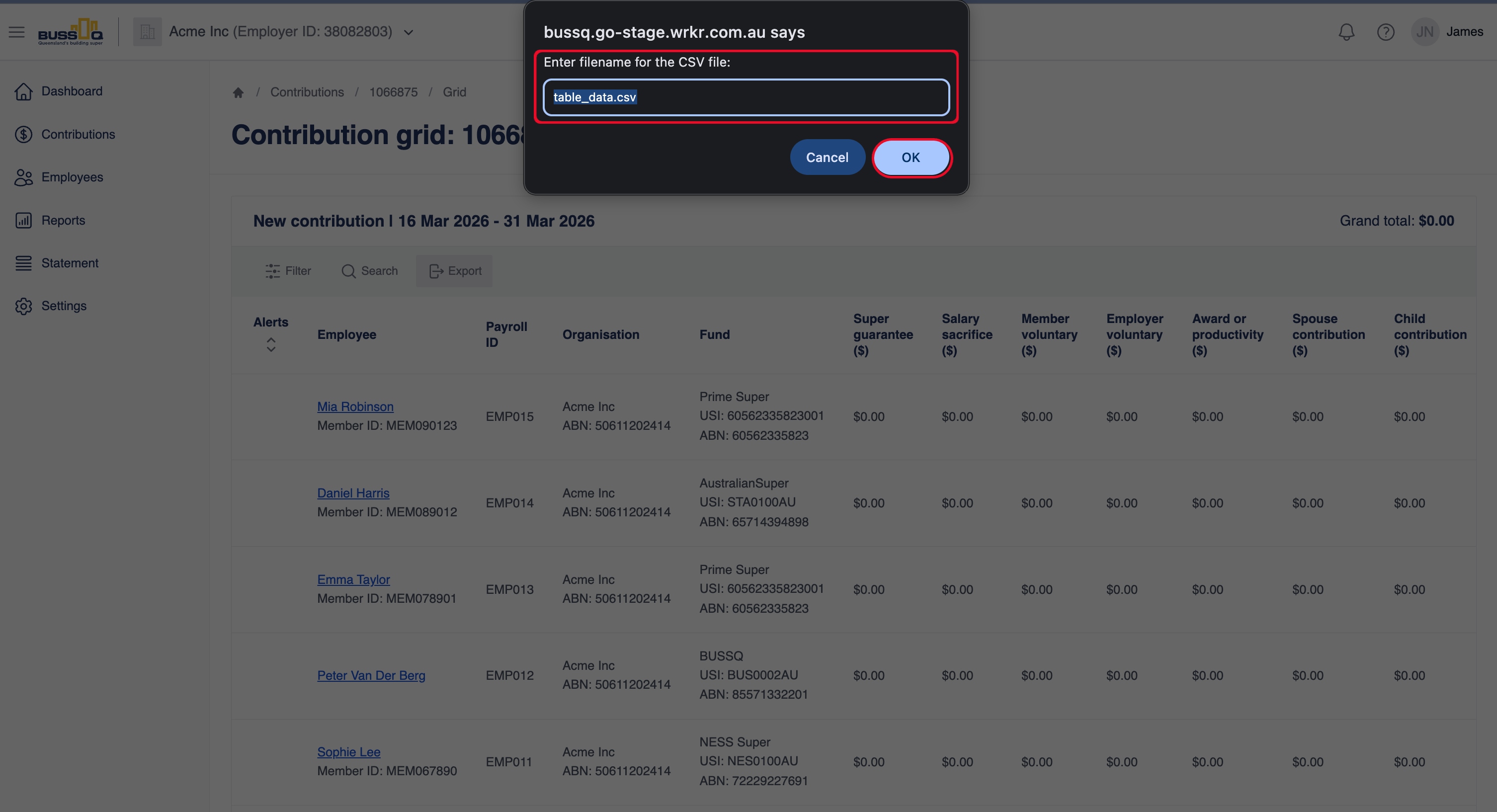Click the Member voluntary column header
Viewport: 1497px width, 812px height.
pyautogui.click(x=1049, y=334)
